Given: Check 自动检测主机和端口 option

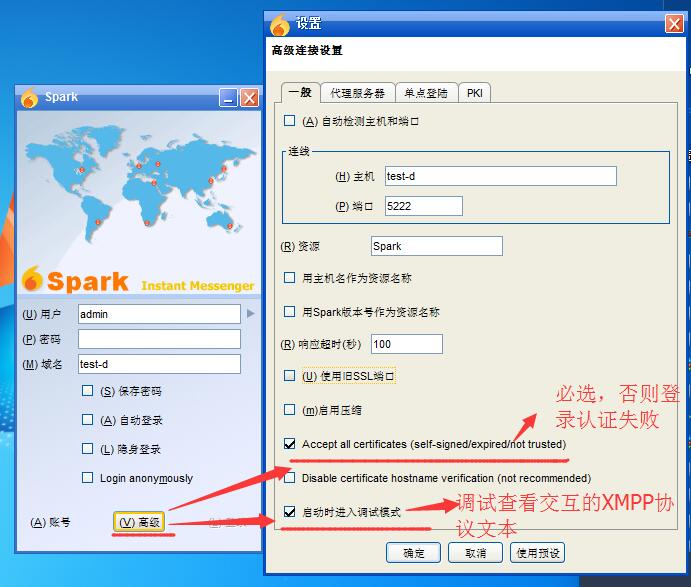Looking at the screenshot, I should click(290, 121).
